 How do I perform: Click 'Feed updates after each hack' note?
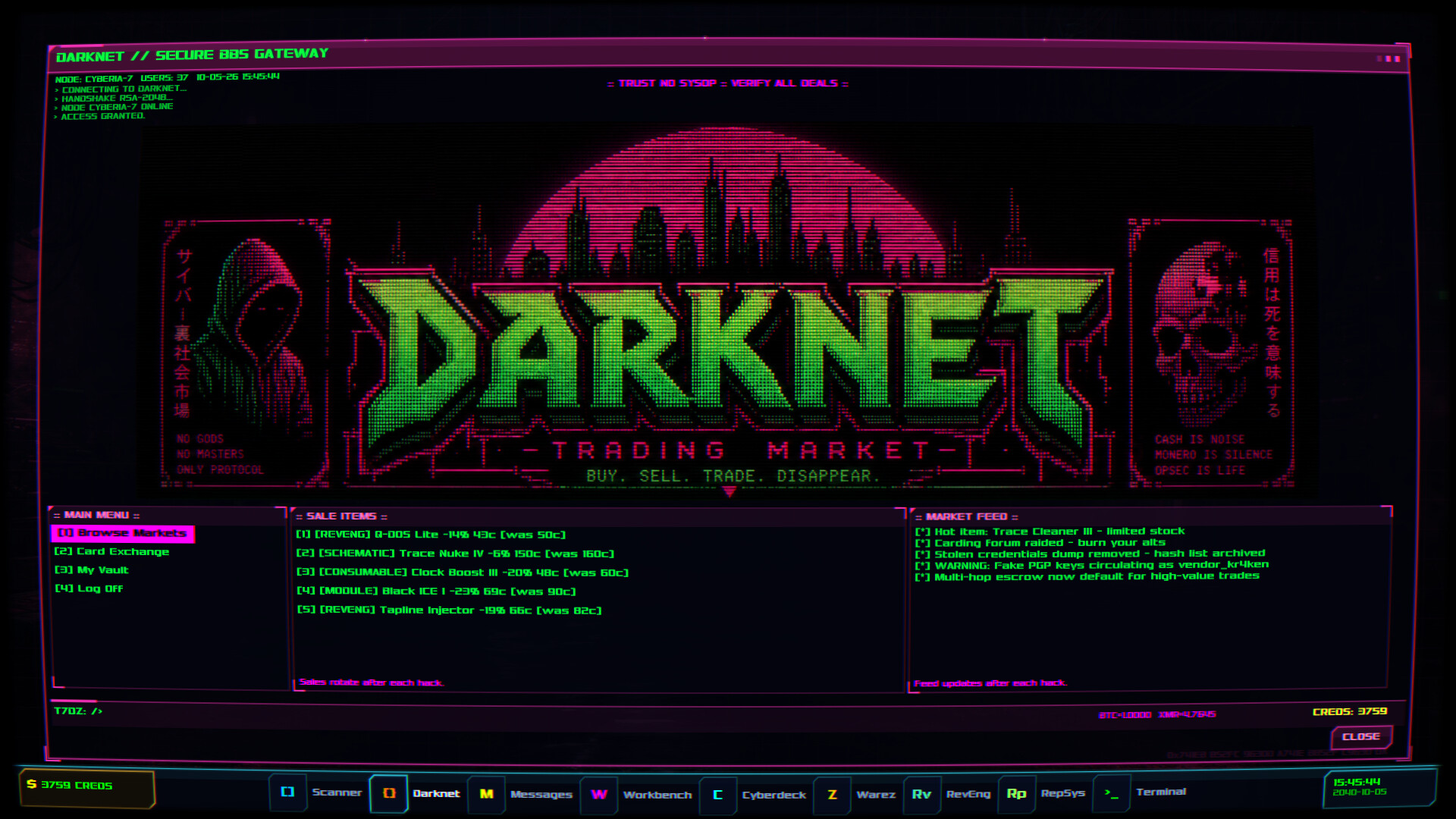point(990,683)
